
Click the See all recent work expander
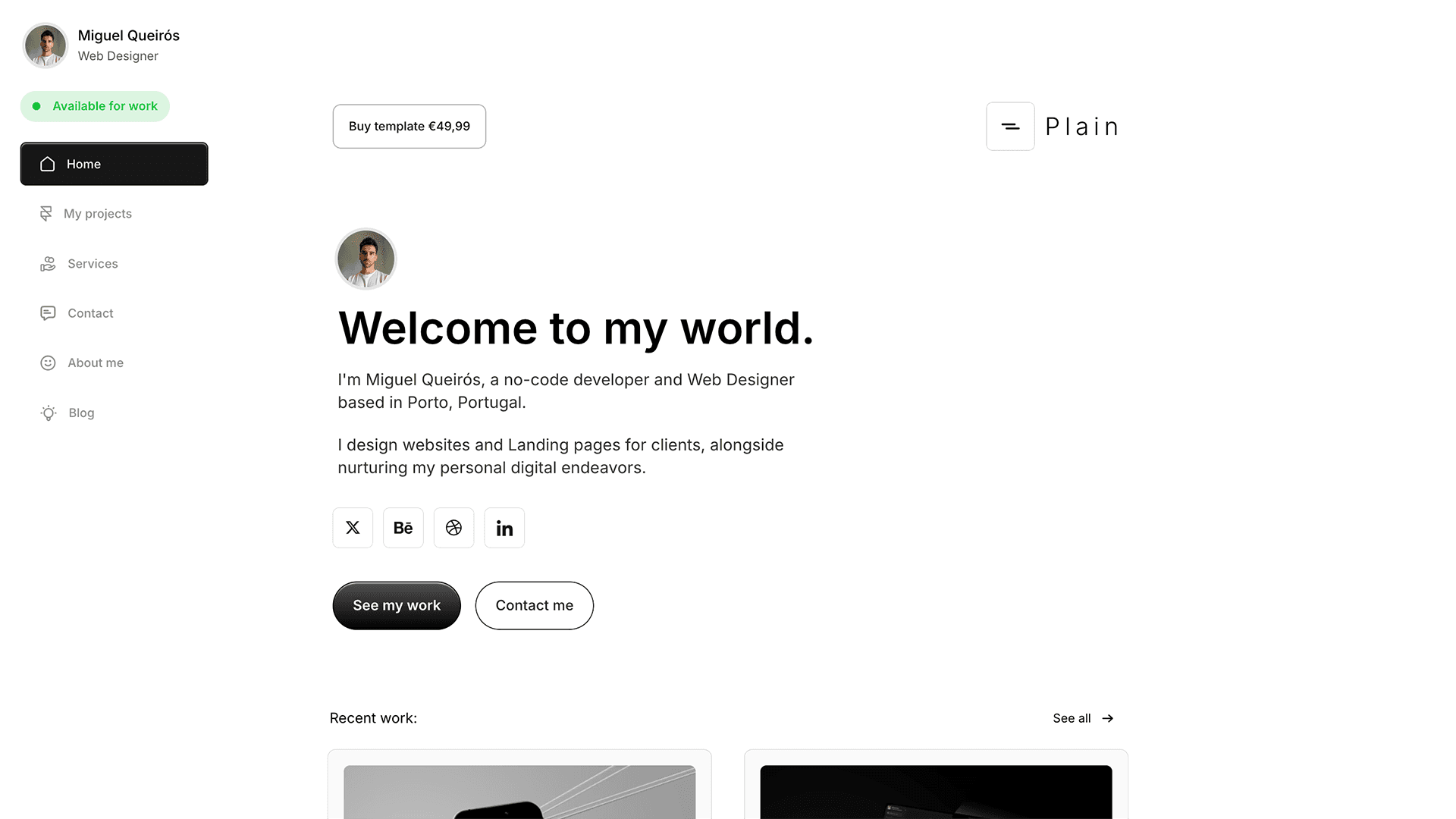(1083, 718)
